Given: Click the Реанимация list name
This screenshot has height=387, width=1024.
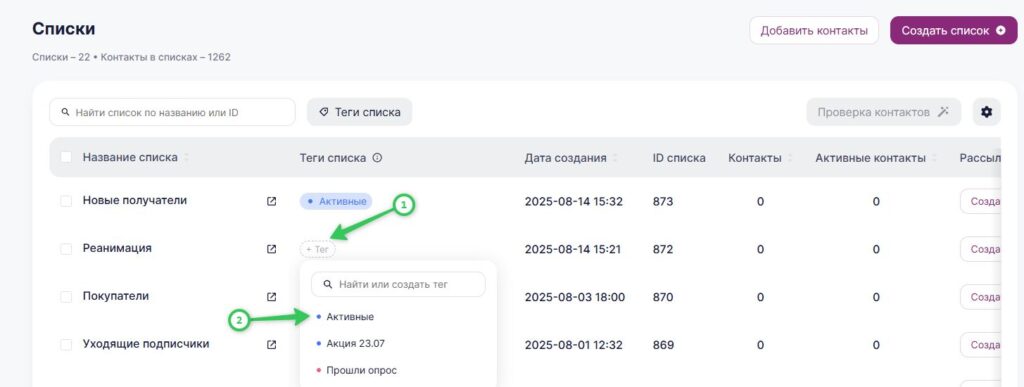Looking at the screenshot, I should [x=117, y=248].
